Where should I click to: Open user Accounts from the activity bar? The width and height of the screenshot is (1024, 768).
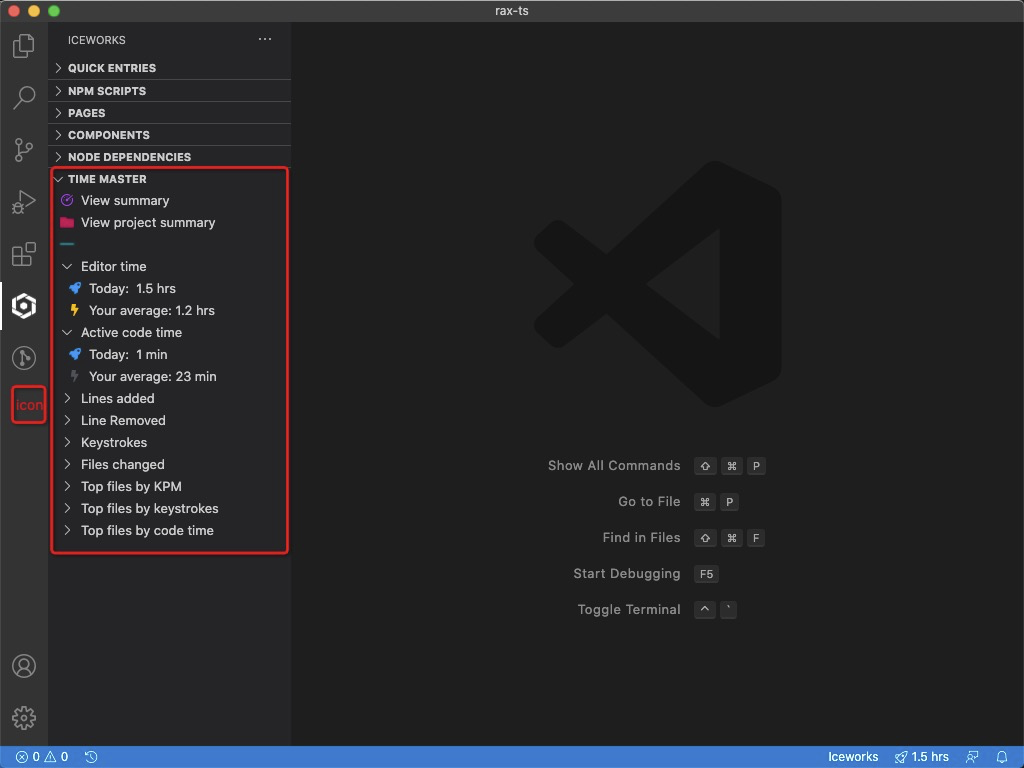pos(23,665)
